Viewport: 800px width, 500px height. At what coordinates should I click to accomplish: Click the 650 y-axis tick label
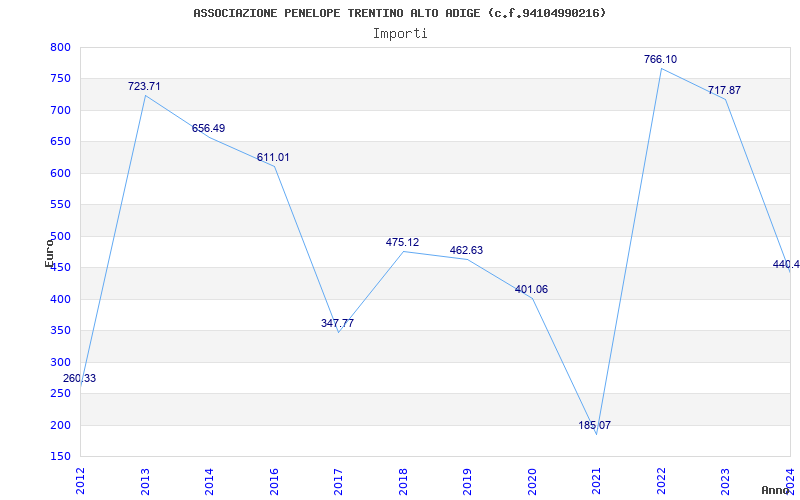coord(60,142)
